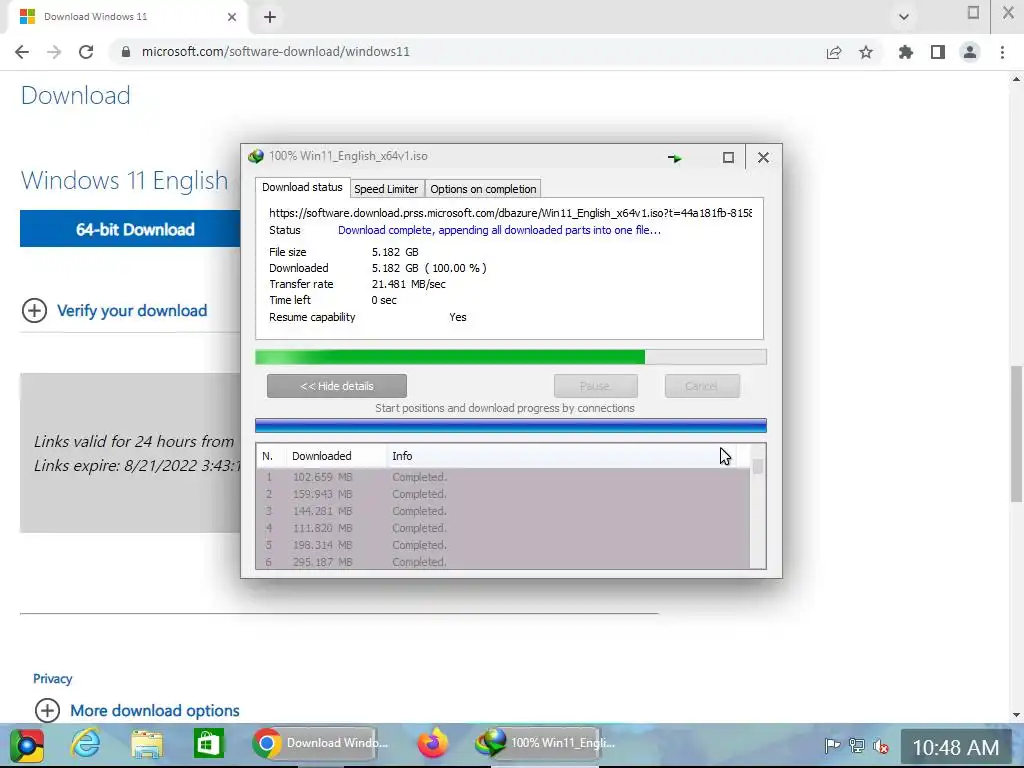Bookmark this page with star icon
This screenshot has width=1024, height=768.
866,52
